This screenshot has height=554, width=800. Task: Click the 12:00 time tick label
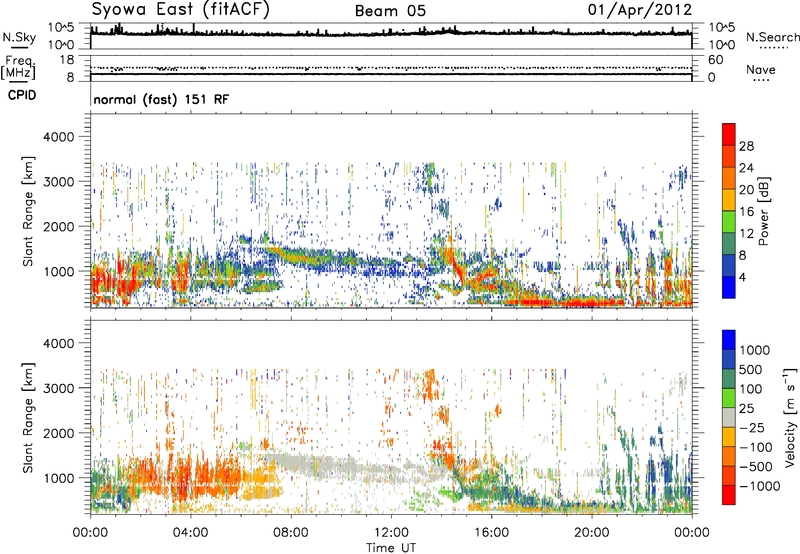click(x=391, y=533)
